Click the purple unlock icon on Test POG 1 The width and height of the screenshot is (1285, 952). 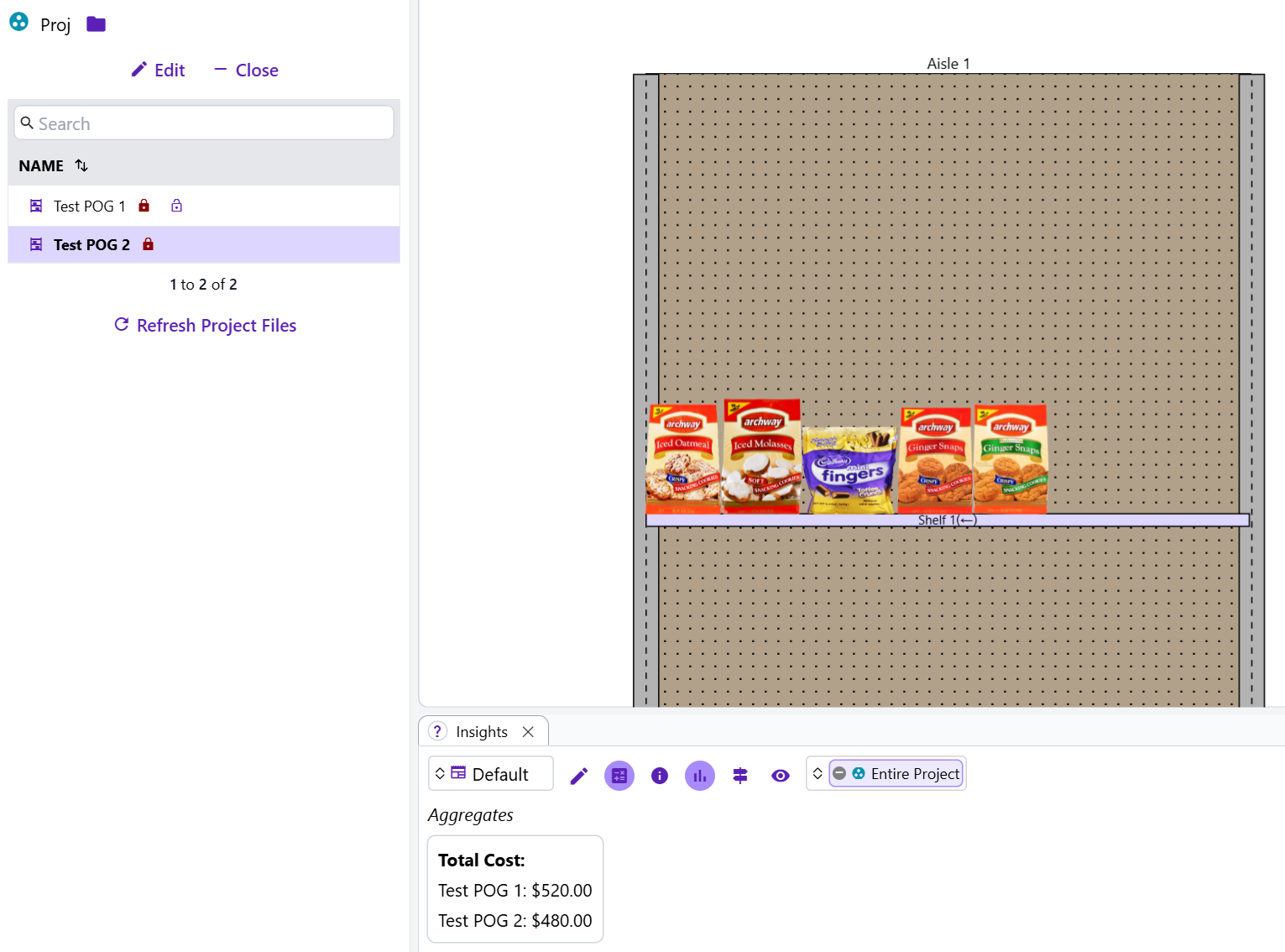click(176, 206)
